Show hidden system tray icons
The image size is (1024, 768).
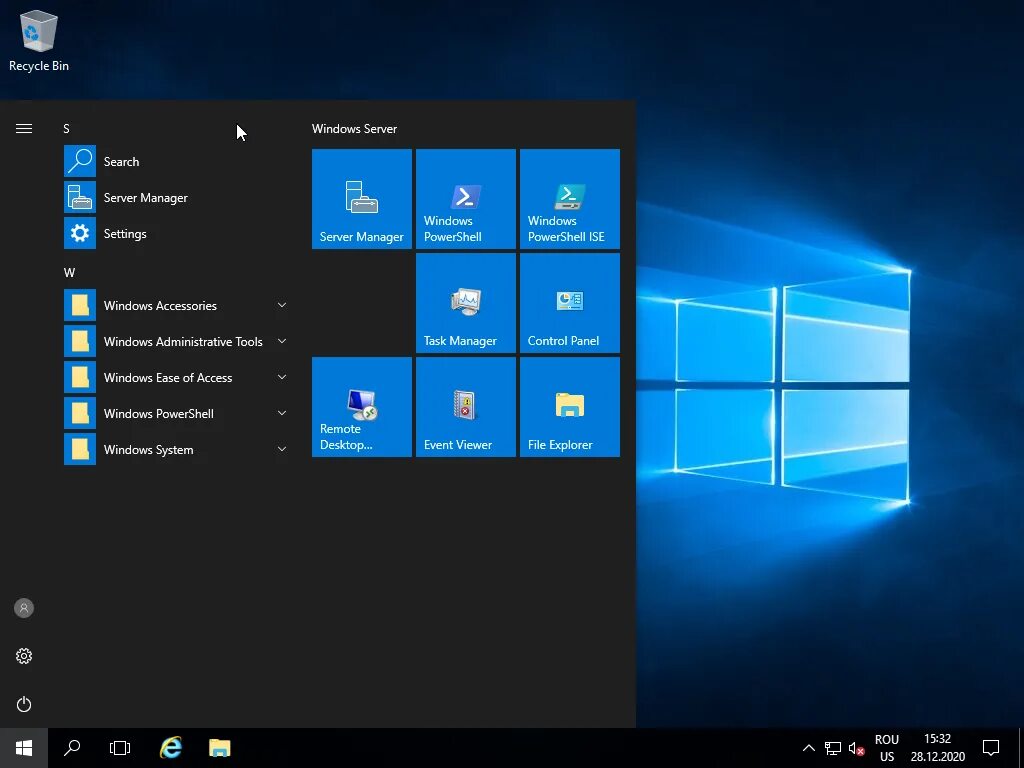pyautogui.click(x=808, y=748)
